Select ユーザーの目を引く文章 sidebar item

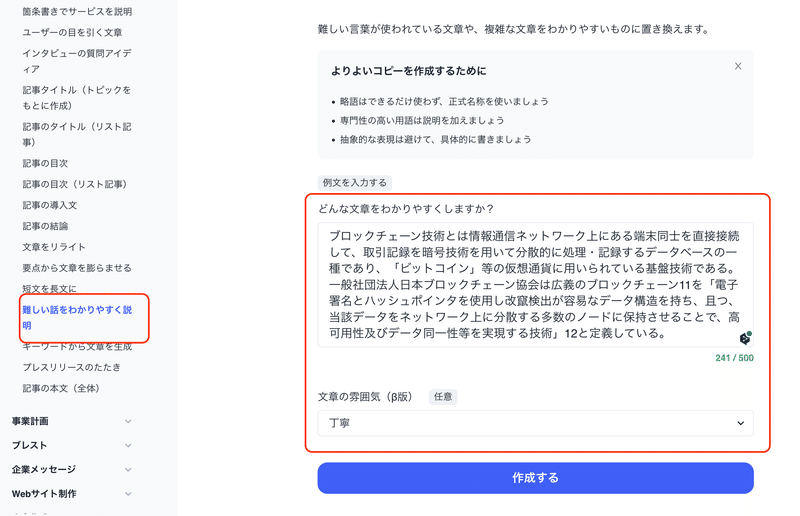tap(72, 32)
